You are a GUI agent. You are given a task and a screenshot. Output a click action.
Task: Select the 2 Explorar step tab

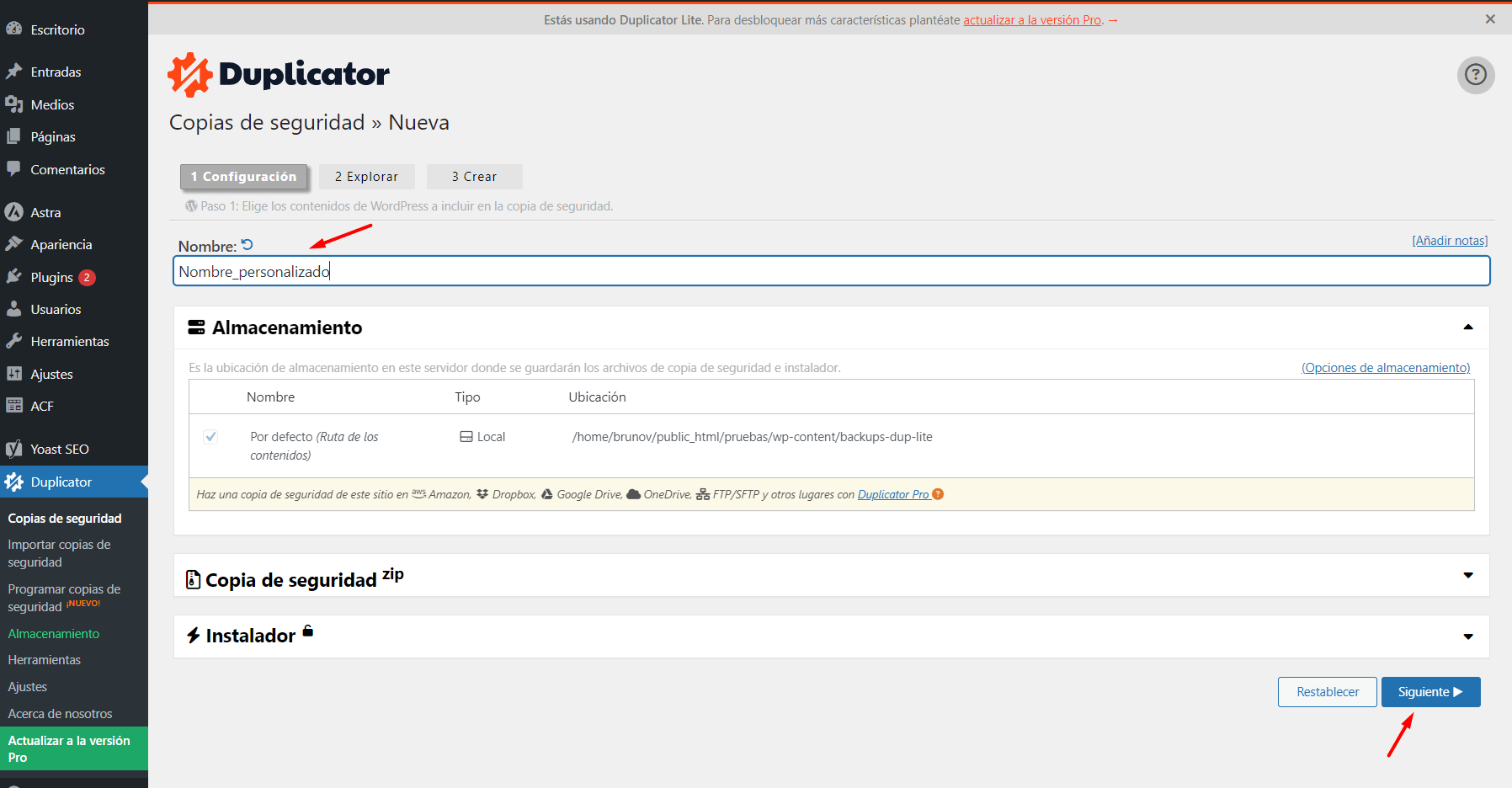pos(367,177)
